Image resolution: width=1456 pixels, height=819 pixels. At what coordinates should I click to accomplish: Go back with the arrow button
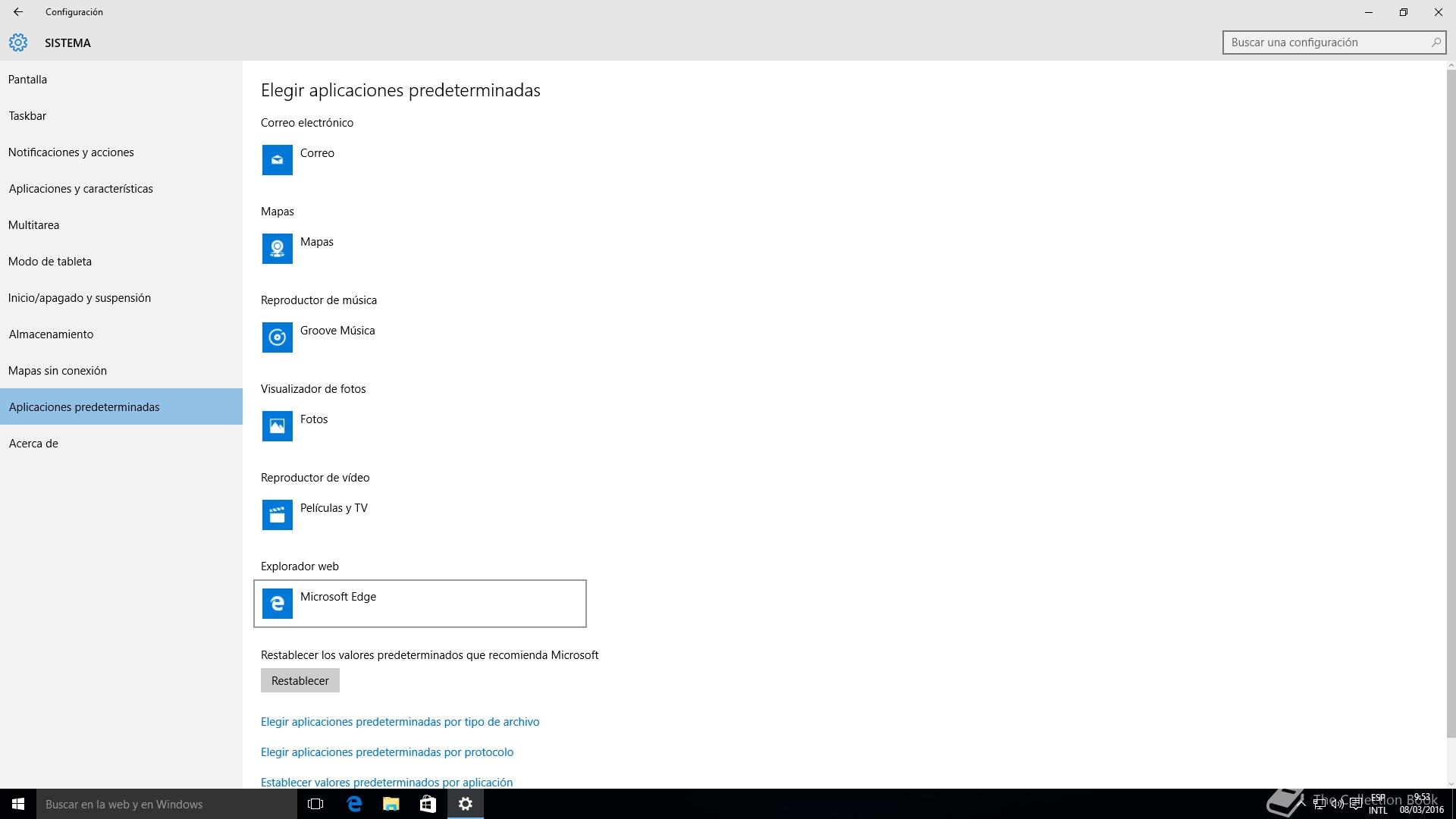18,12
